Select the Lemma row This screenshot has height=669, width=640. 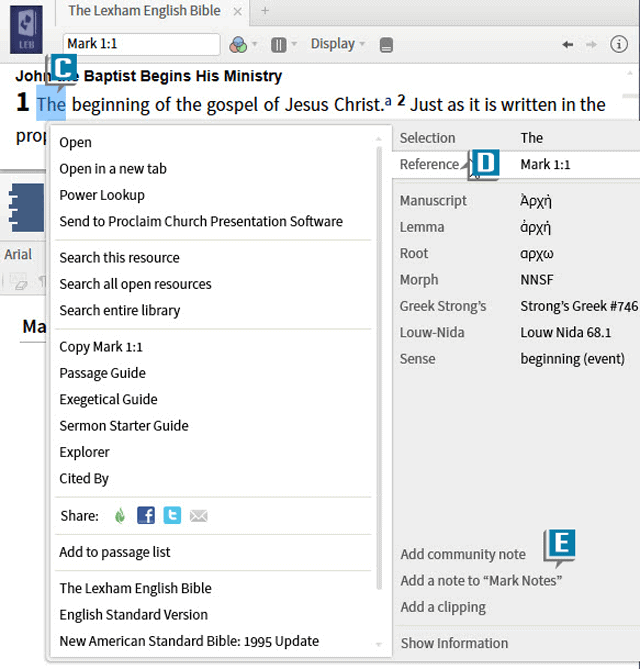coord(516,227)
